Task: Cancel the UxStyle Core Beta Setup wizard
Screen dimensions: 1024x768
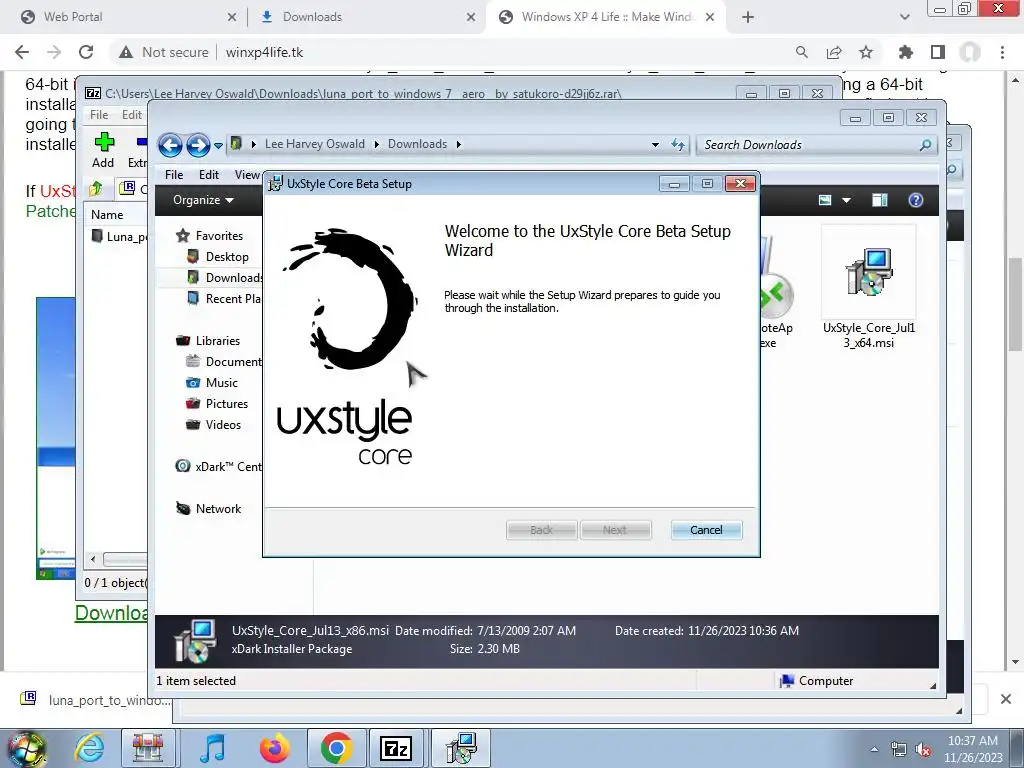Action: (706, 530)
